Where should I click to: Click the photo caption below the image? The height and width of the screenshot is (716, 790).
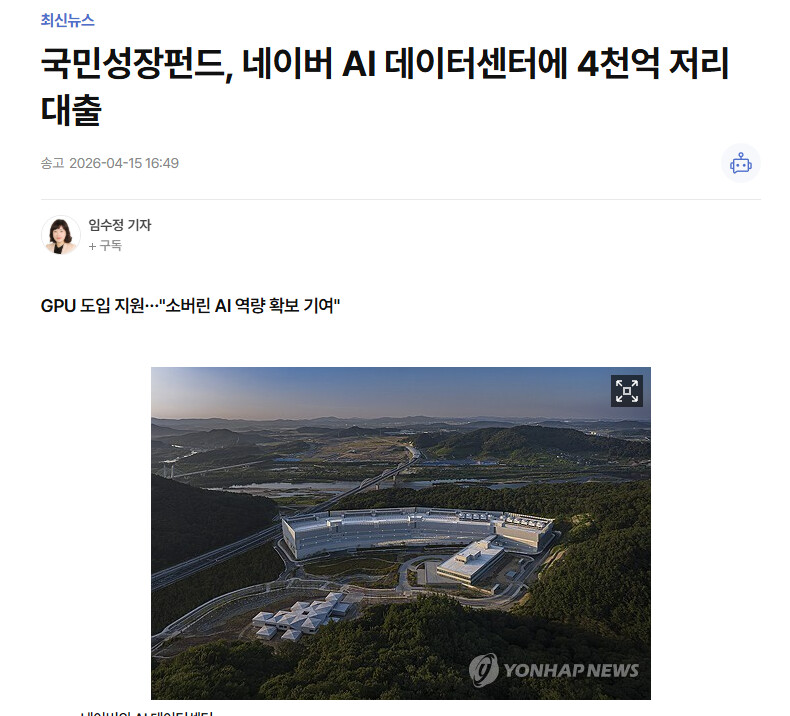point(147,713)
